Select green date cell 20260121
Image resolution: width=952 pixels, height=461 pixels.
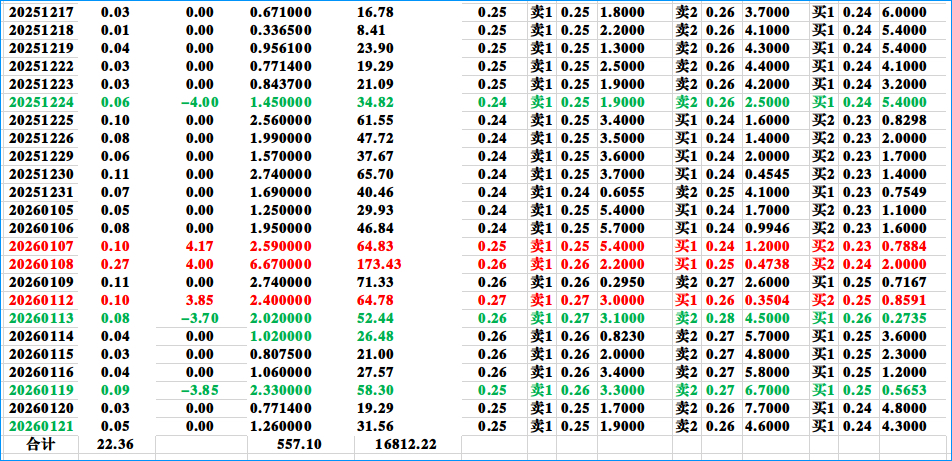pos(39,426)
